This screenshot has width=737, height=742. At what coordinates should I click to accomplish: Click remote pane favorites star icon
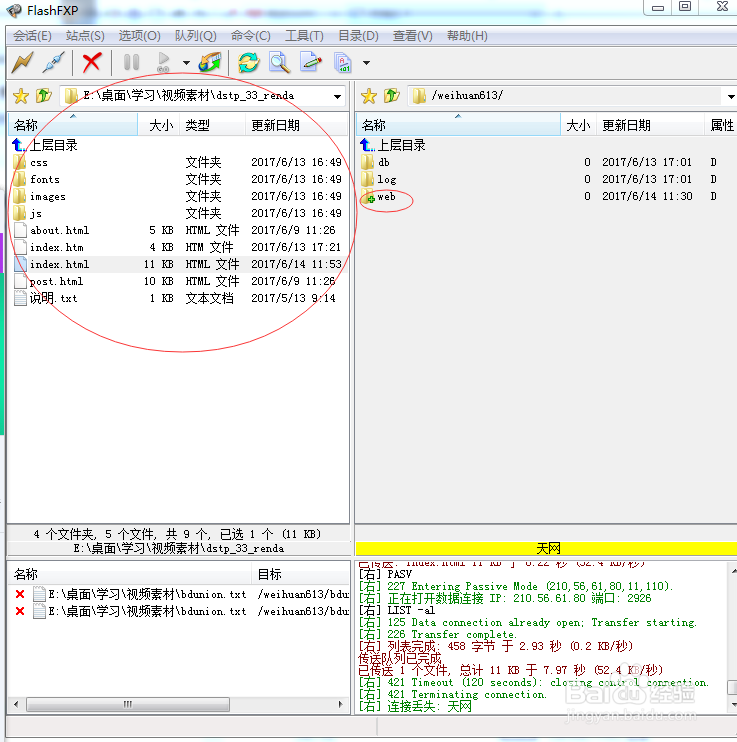click(369, 96)
